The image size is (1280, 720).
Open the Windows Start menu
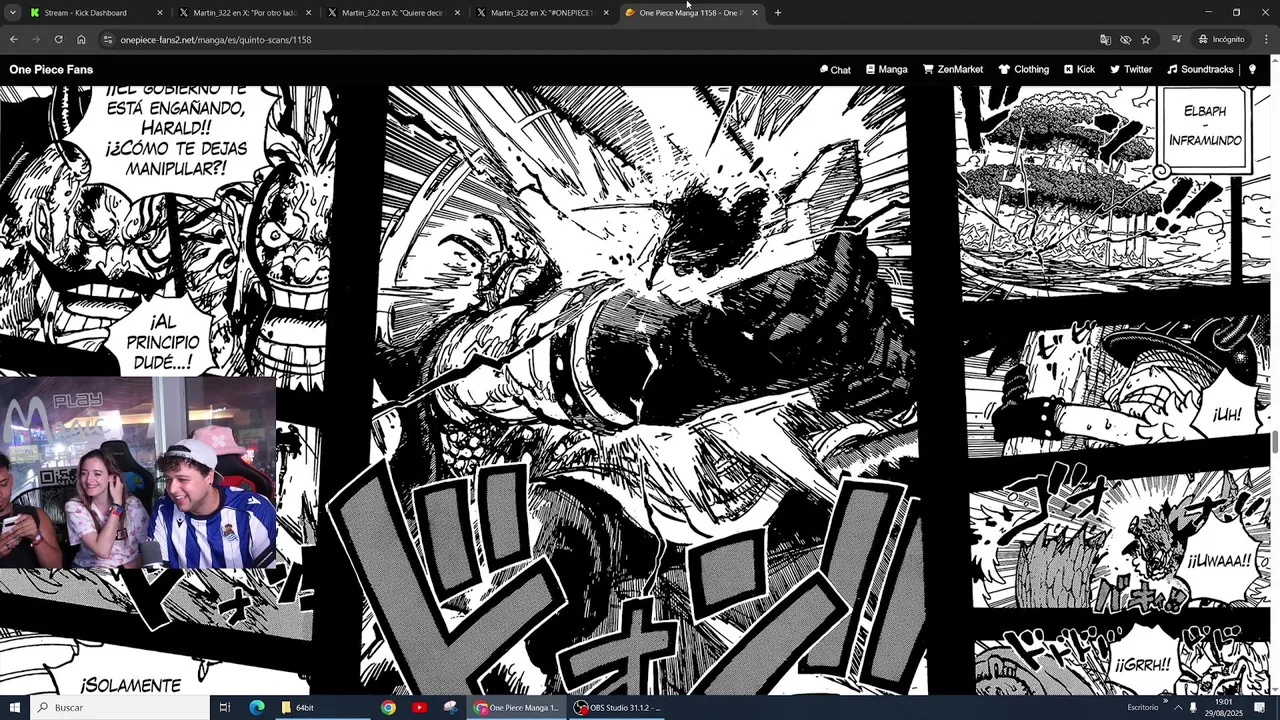tap(14, 707)
